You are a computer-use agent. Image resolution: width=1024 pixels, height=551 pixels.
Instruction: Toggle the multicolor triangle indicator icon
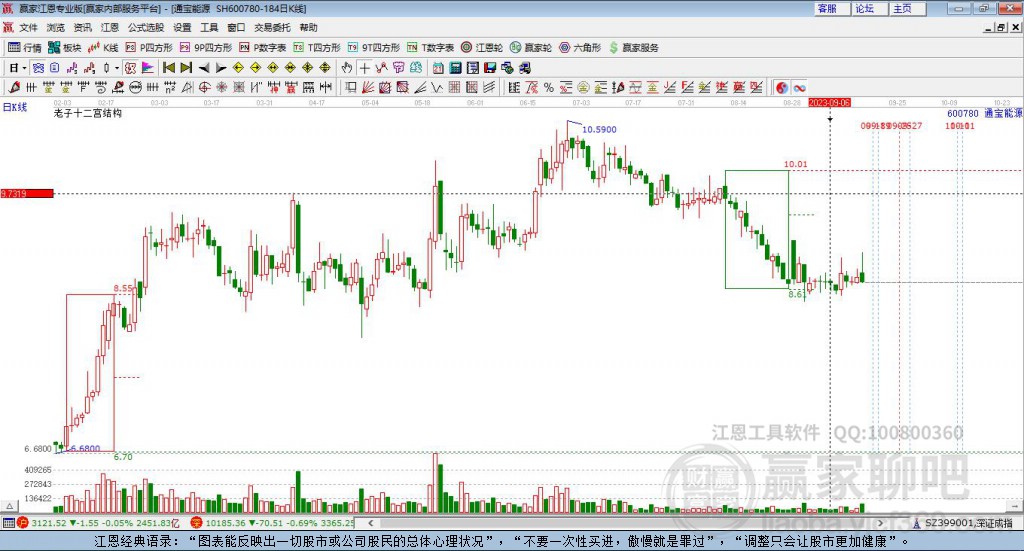148,68
